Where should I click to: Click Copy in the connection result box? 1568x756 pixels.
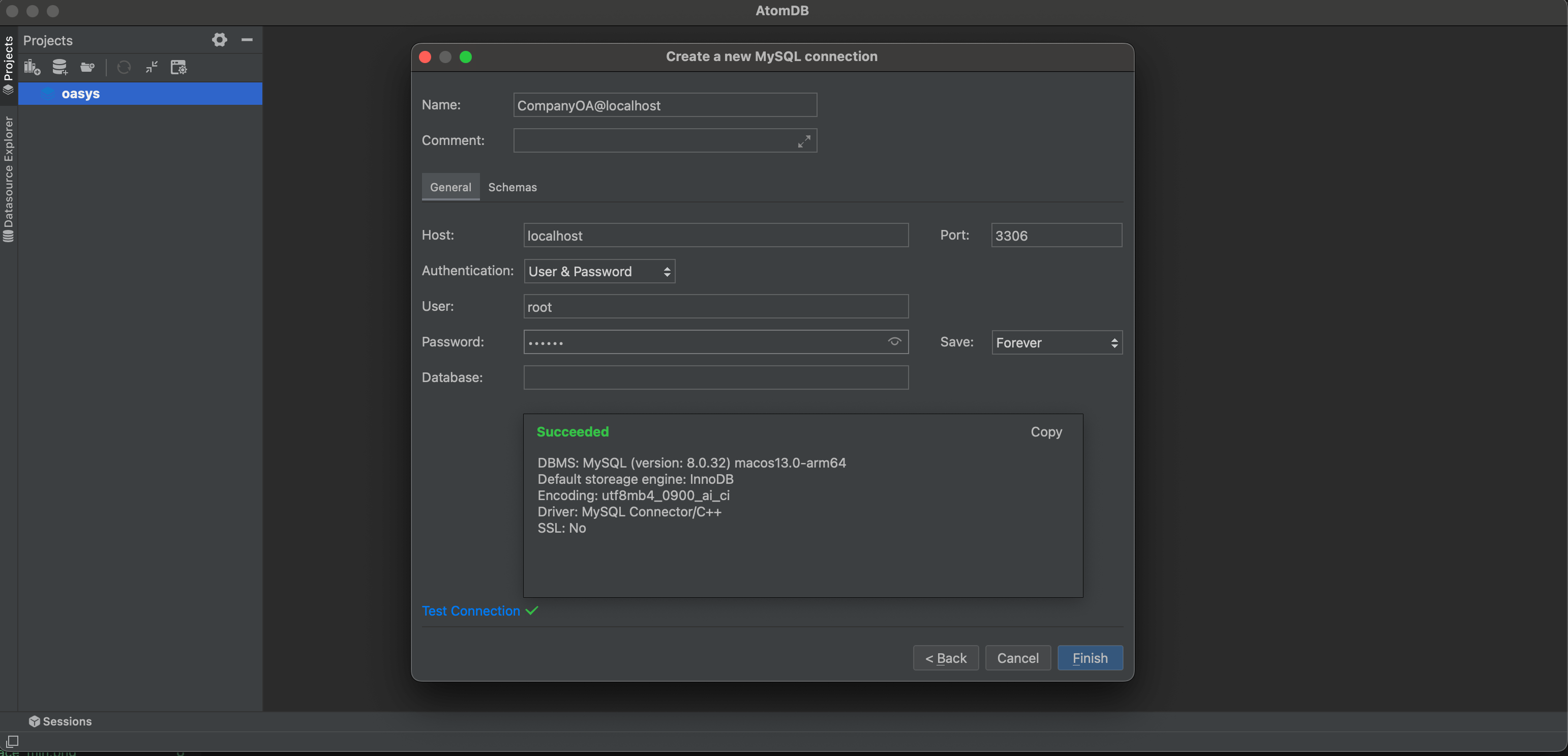pyautogui.click(x=1046, y=432)
